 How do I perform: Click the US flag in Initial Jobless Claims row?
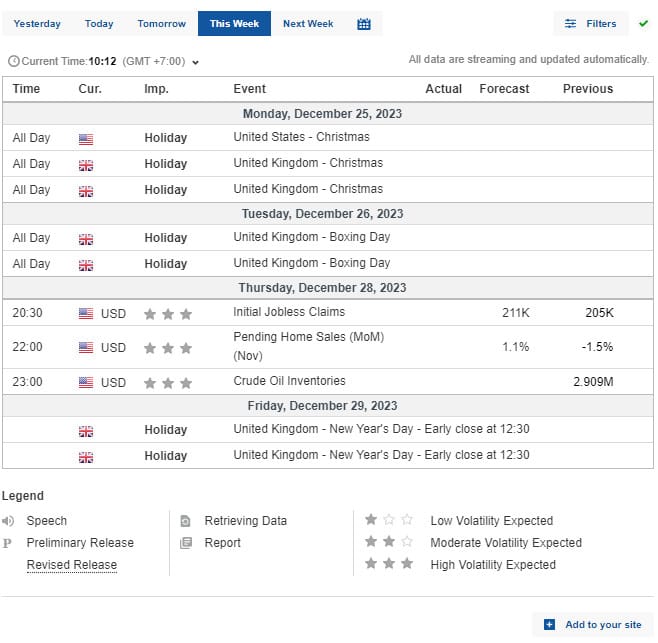pos(86,314)
